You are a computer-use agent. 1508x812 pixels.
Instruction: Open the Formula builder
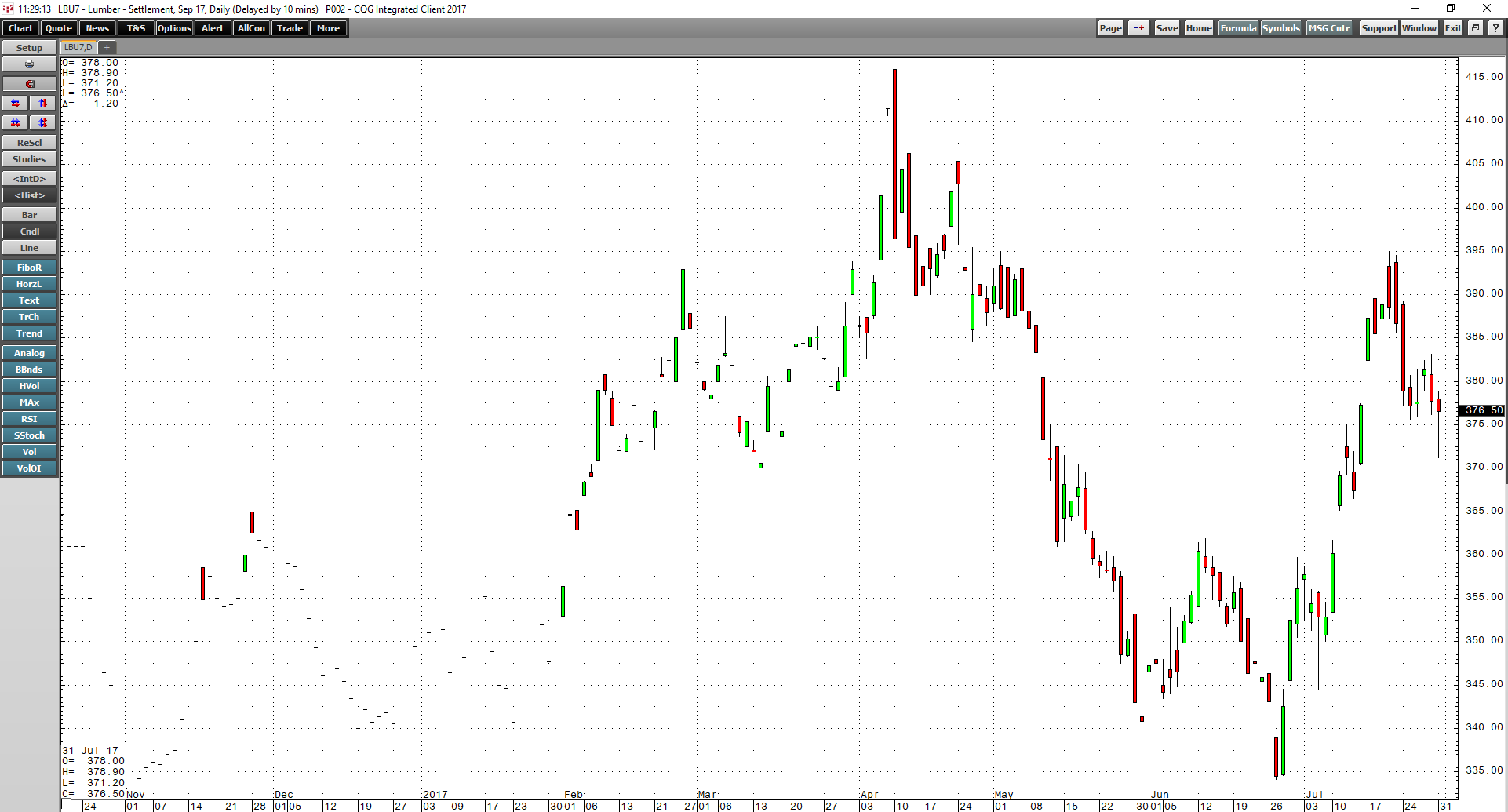pos(1238,28)
